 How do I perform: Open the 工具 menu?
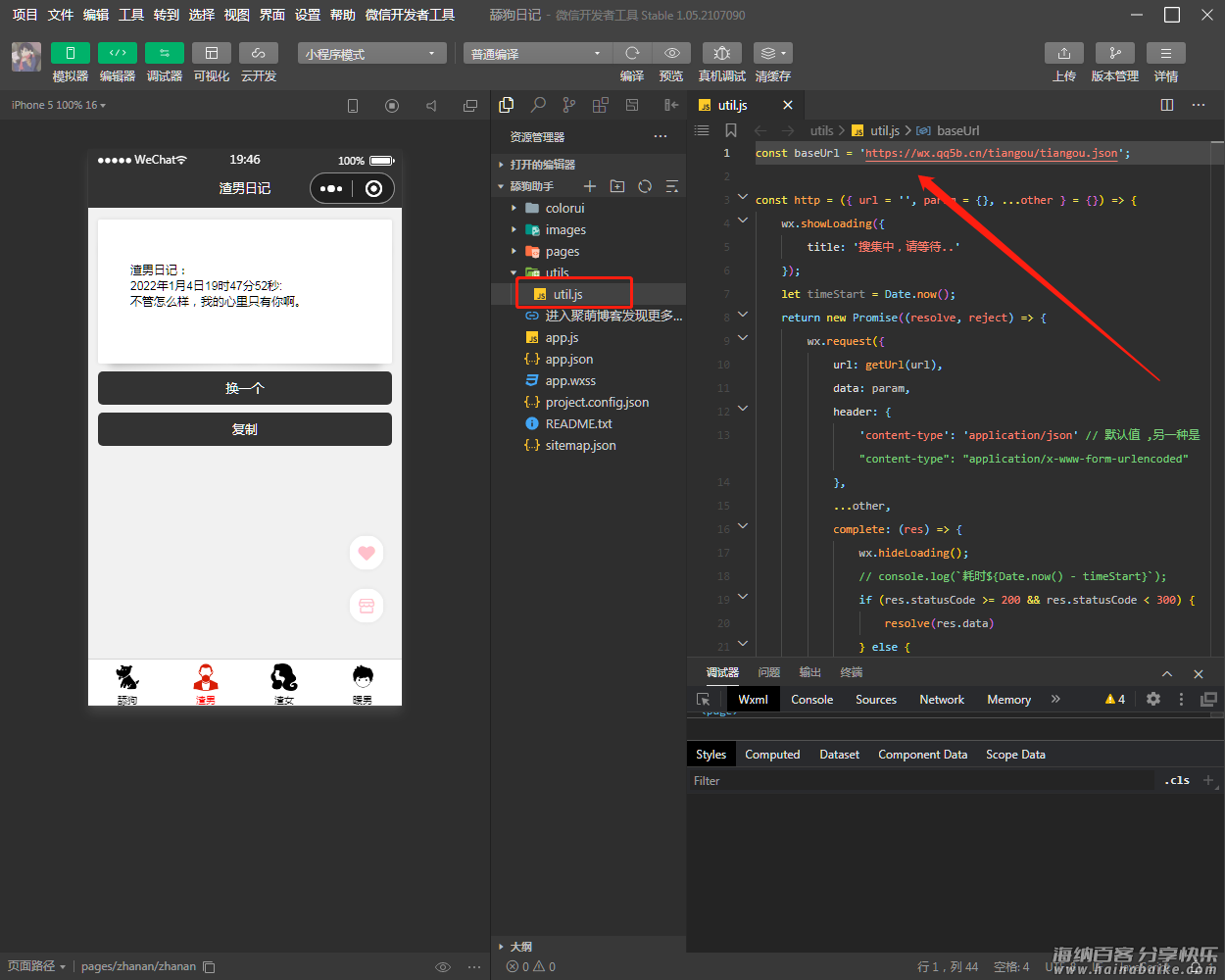[131, 15]
